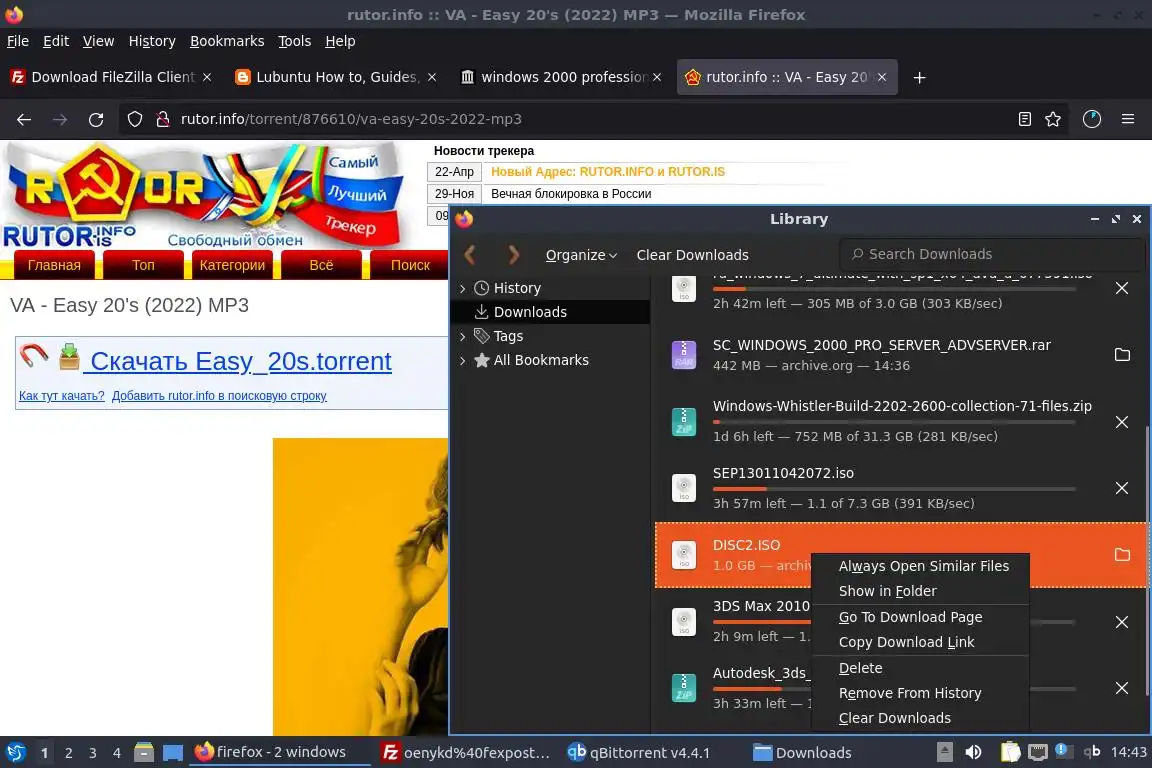Open the Help menu
The width and height of the screenshot is (1152, 768).
tap(340, 41)
